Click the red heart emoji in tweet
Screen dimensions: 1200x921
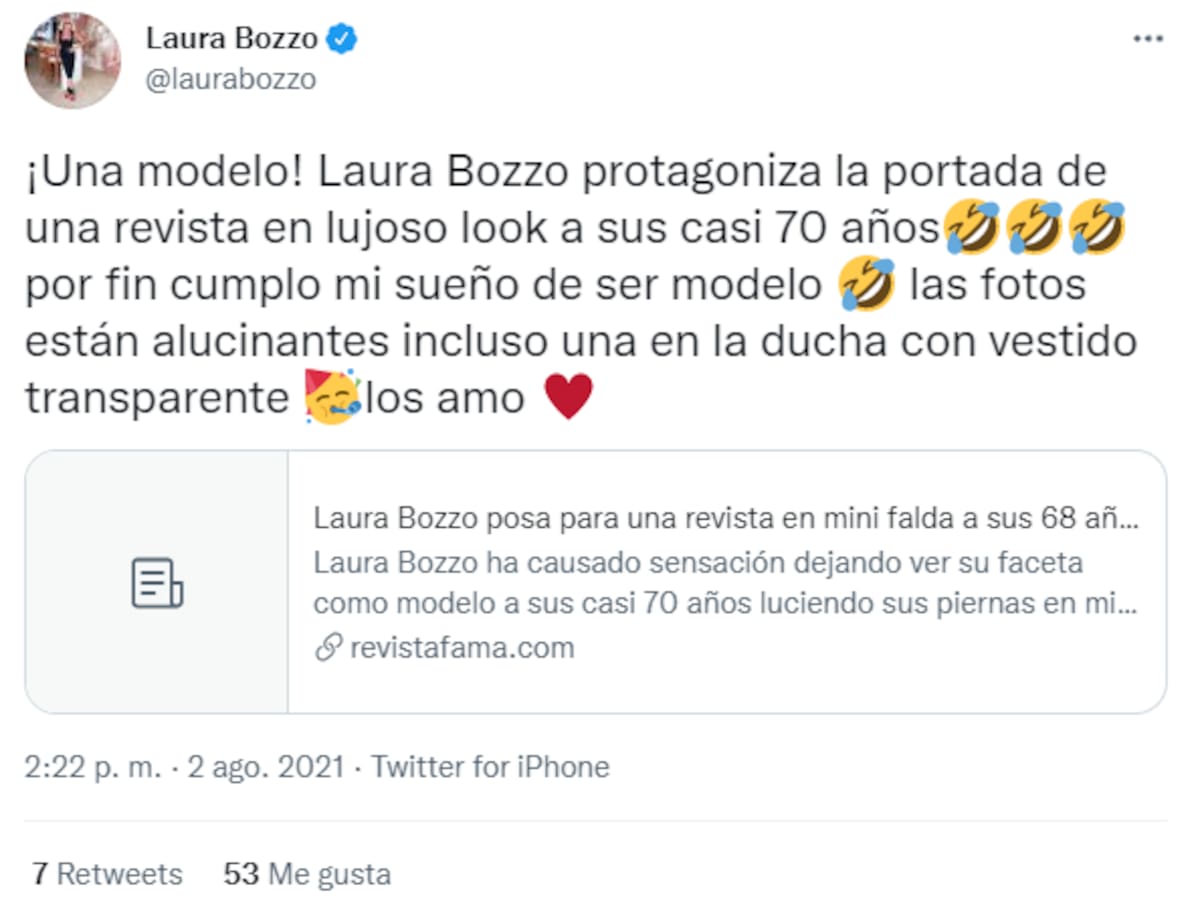pos(568,398)
